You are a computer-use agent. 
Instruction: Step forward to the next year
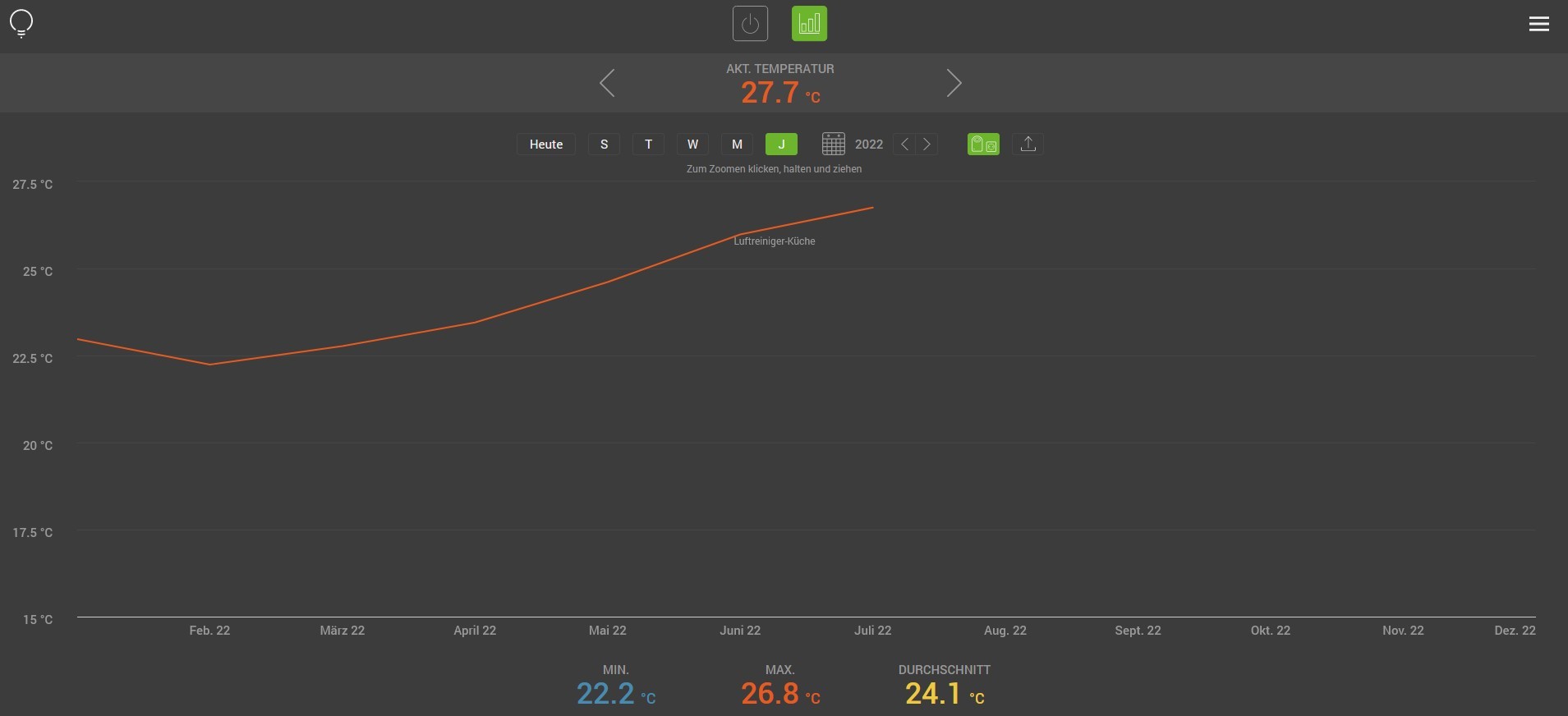point(927,145)
